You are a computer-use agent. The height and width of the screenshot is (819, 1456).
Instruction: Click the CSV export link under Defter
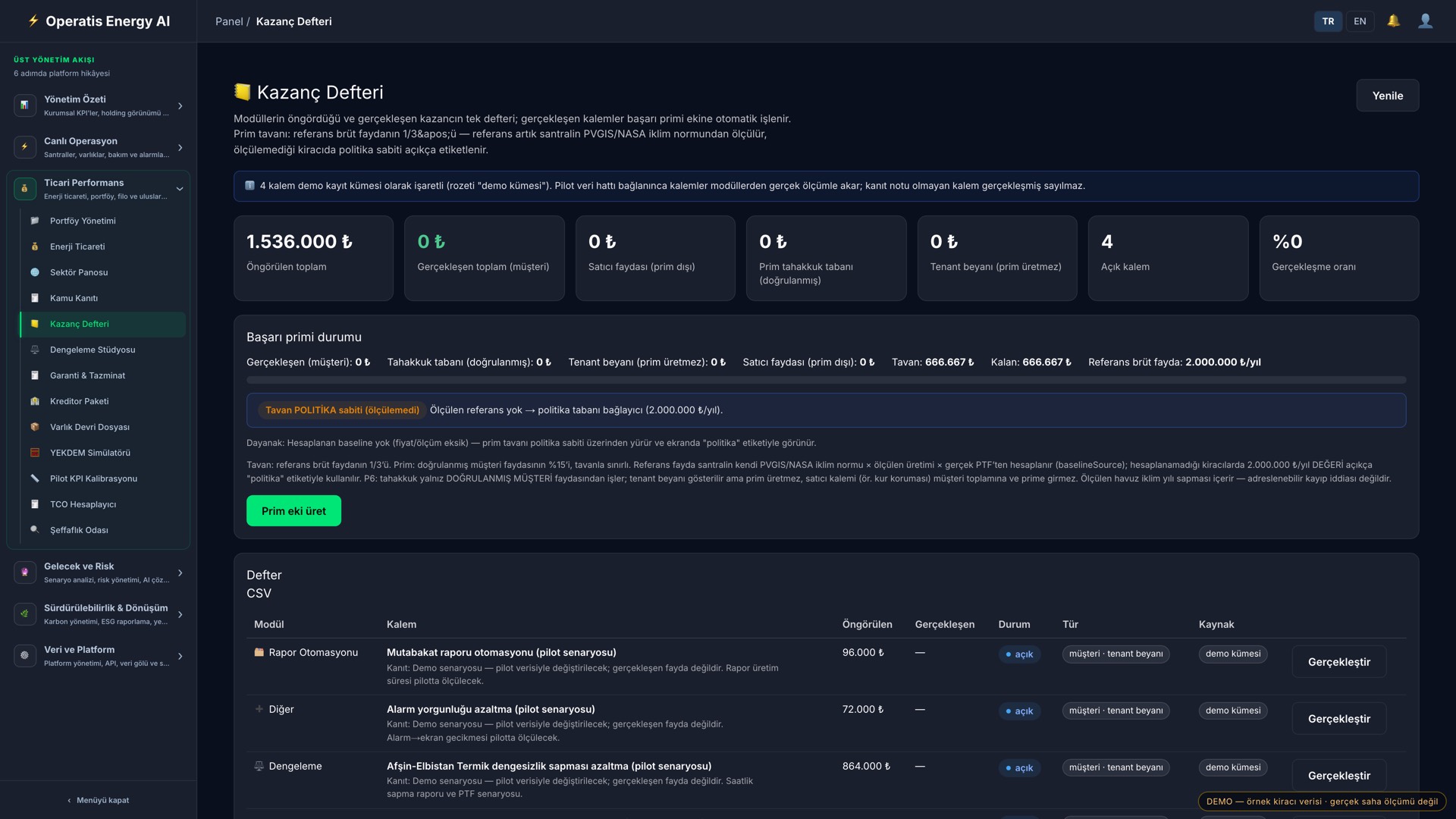click(x=259, y=593)
